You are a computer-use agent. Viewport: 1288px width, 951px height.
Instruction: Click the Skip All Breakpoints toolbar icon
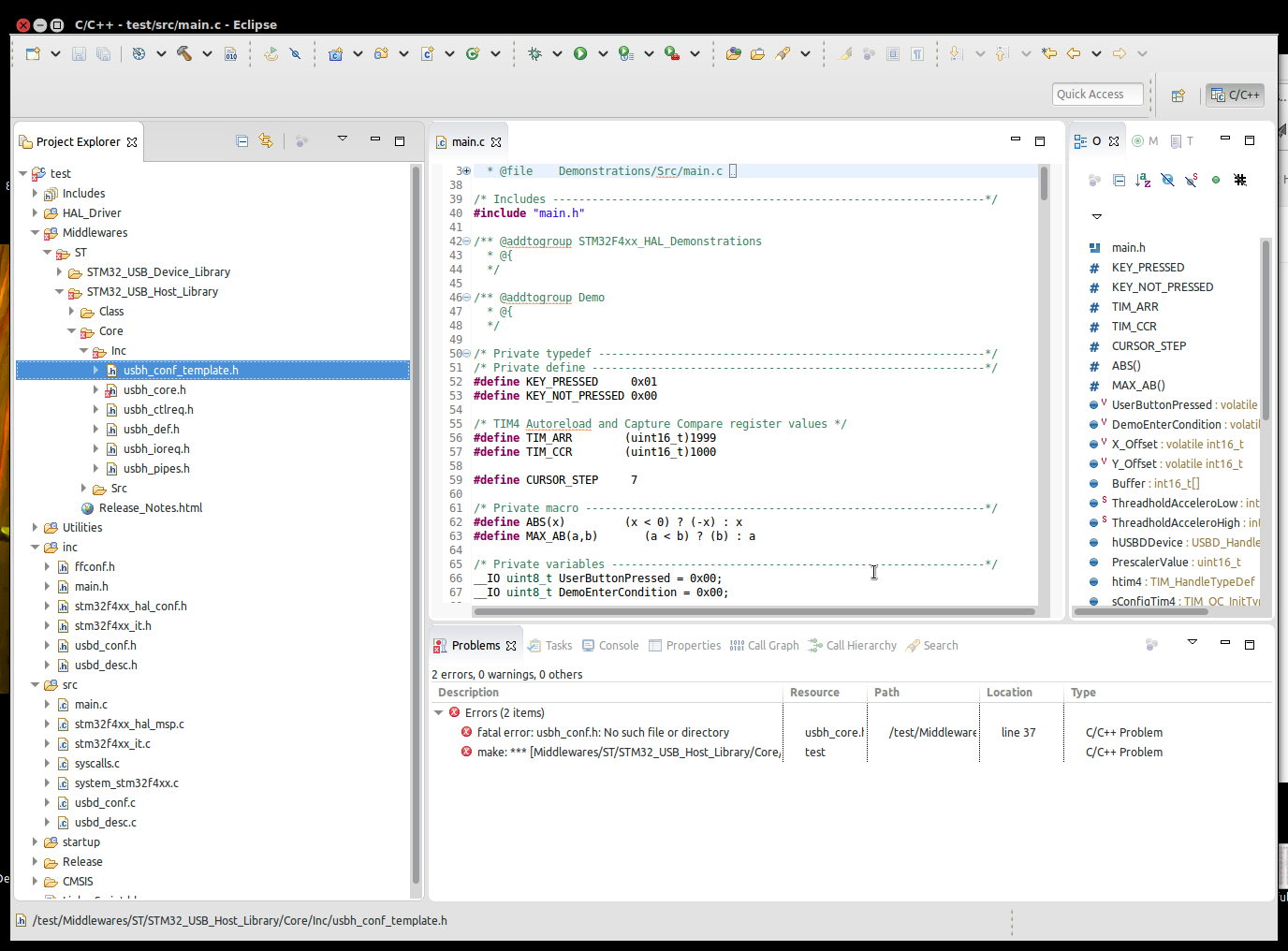295,53
